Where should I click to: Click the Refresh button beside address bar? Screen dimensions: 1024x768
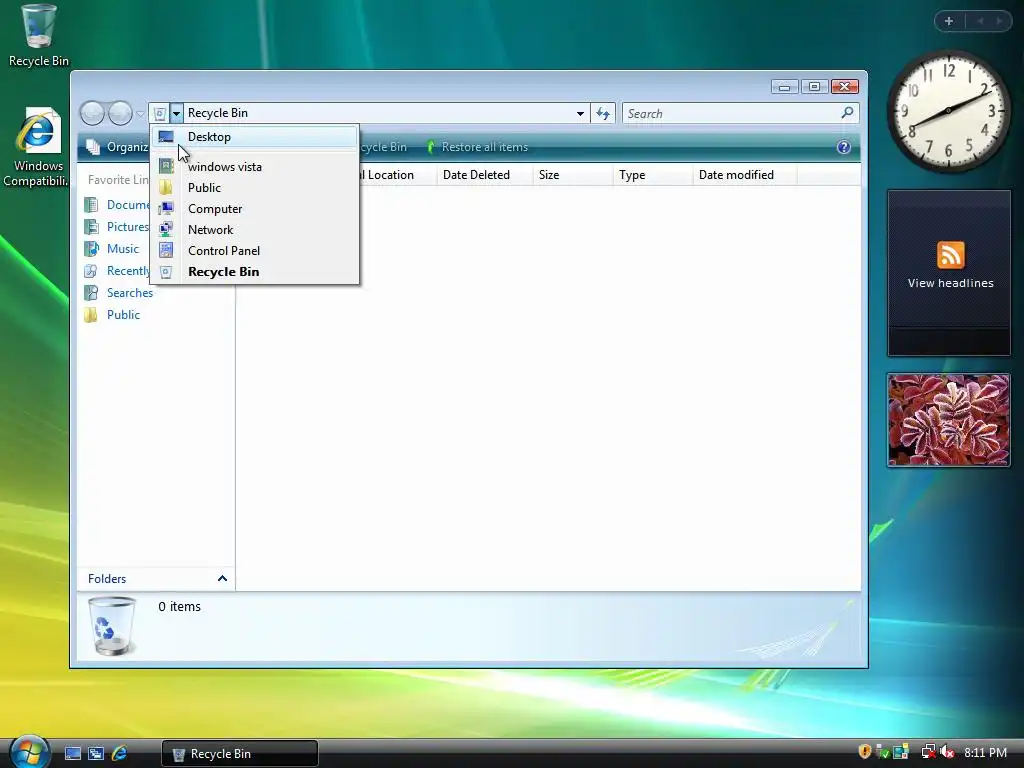point(603,114)
